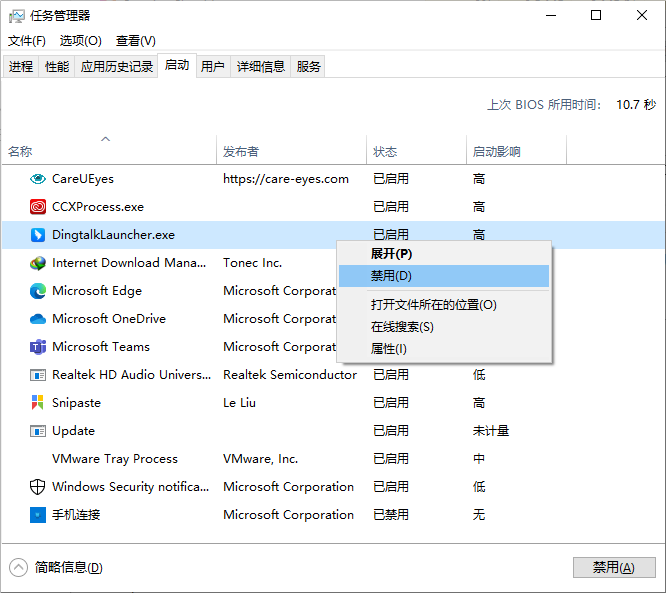
Task: Maximize the Task Manager window
Action: (596, 16)
